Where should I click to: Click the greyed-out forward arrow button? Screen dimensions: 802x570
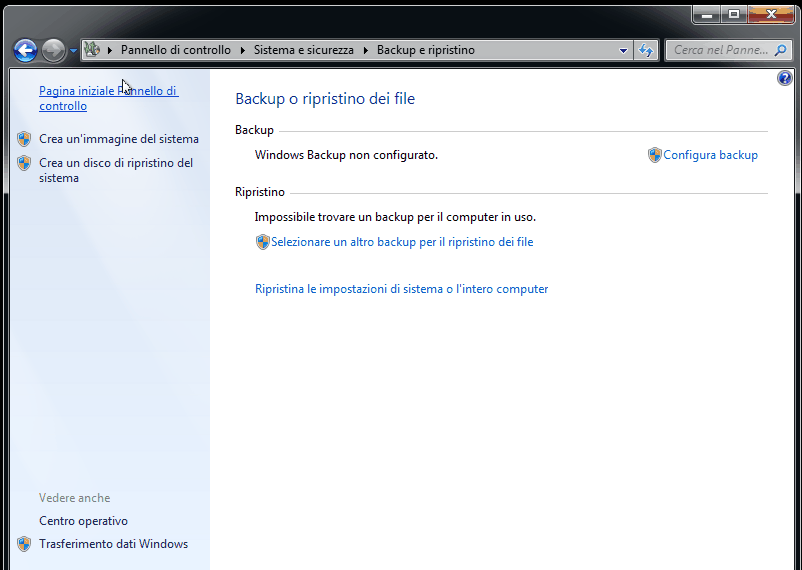click(x=53, y=50)
